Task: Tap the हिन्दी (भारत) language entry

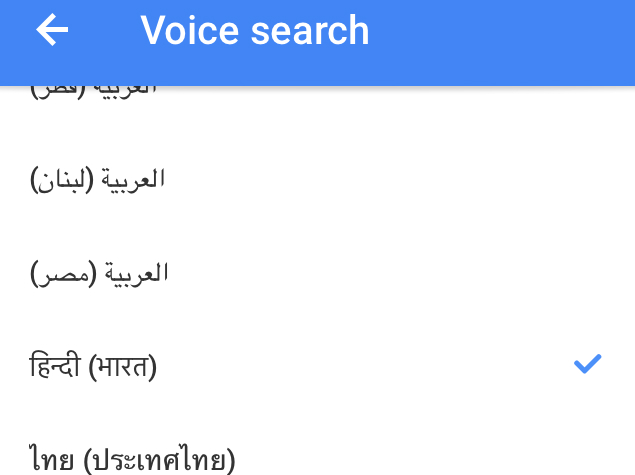Action: click(94, 367)
